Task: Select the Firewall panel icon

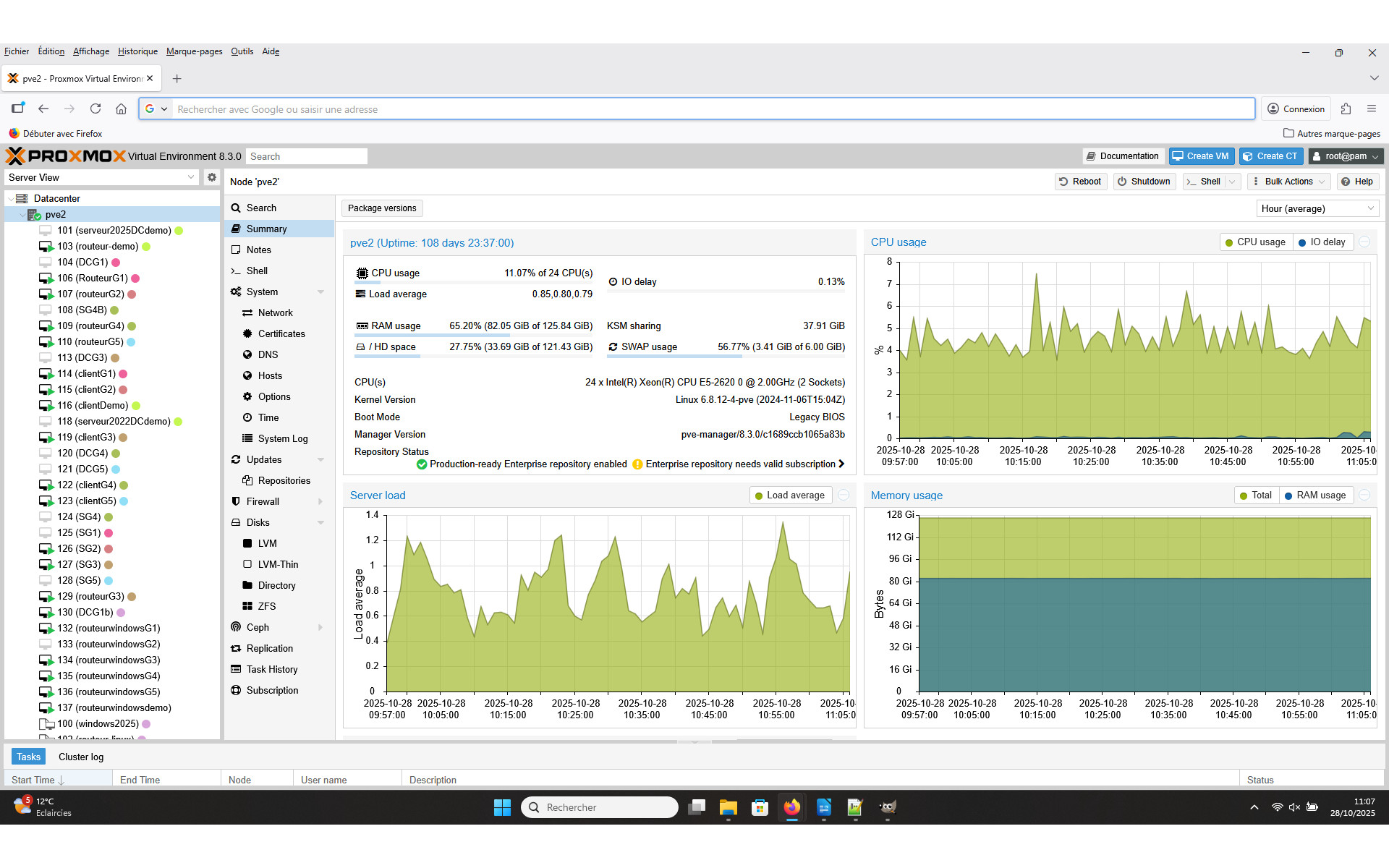Action: [235, 501]
